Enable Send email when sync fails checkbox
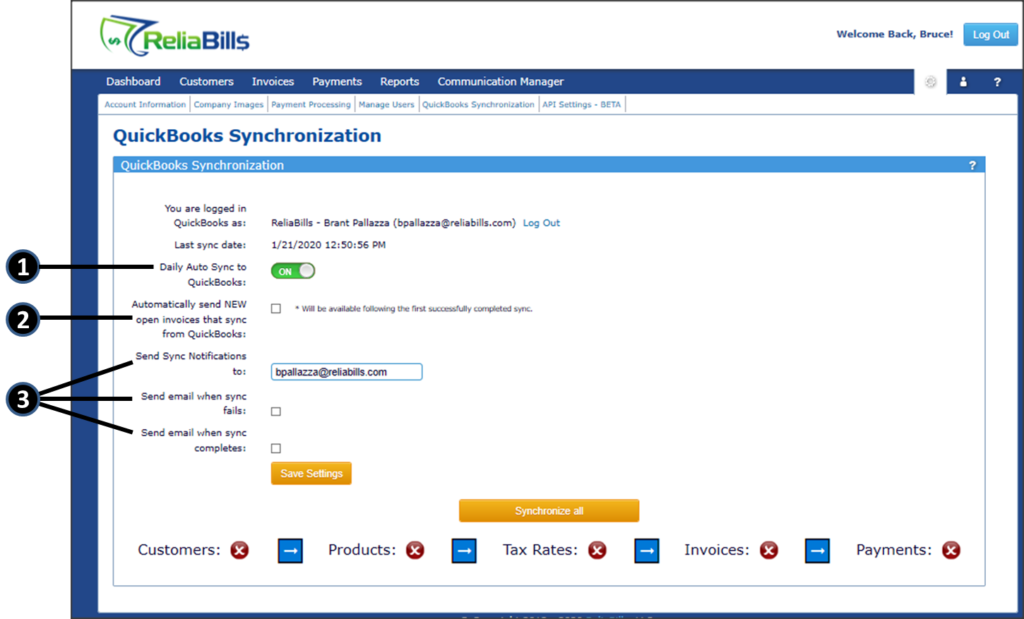Viewport: 1024px width, 619px height. 276,411
